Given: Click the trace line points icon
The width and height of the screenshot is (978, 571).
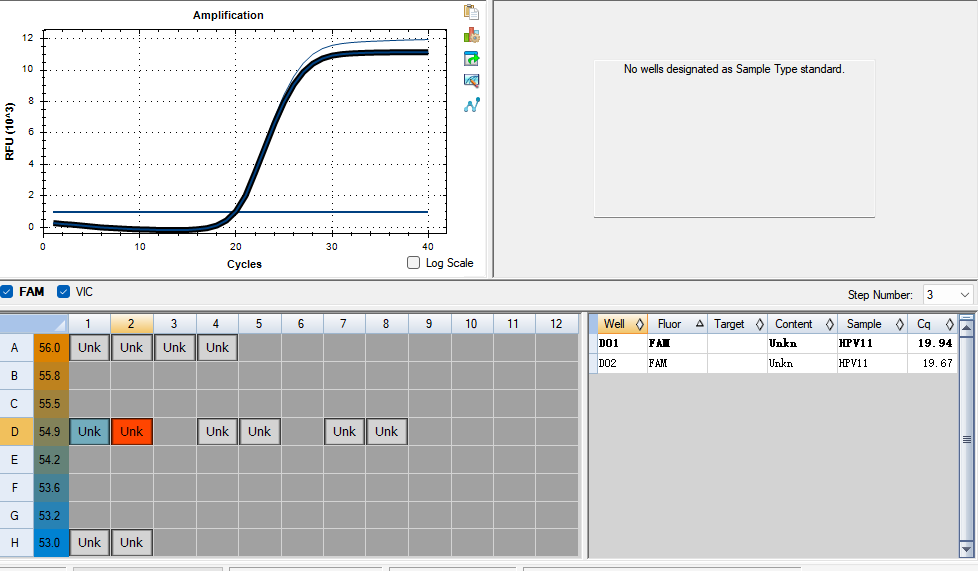Looking at the screenshot, I should coord(472,104).
